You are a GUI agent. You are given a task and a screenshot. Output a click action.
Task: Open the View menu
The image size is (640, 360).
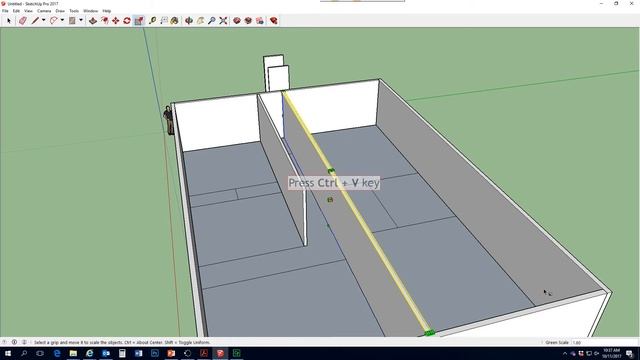(28, 11)
